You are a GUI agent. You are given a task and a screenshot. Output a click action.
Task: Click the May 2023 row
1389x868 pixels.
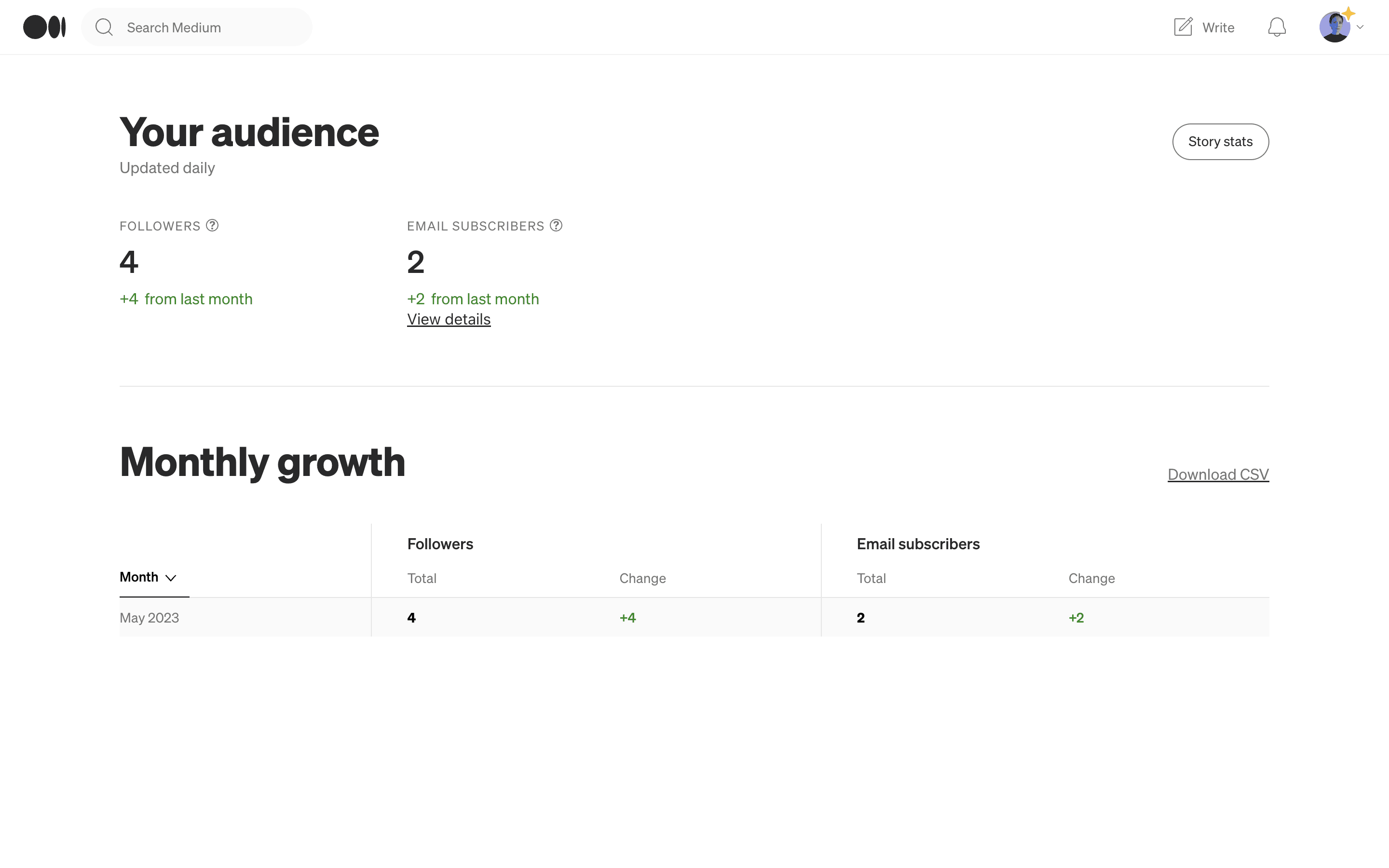point(694,618)
